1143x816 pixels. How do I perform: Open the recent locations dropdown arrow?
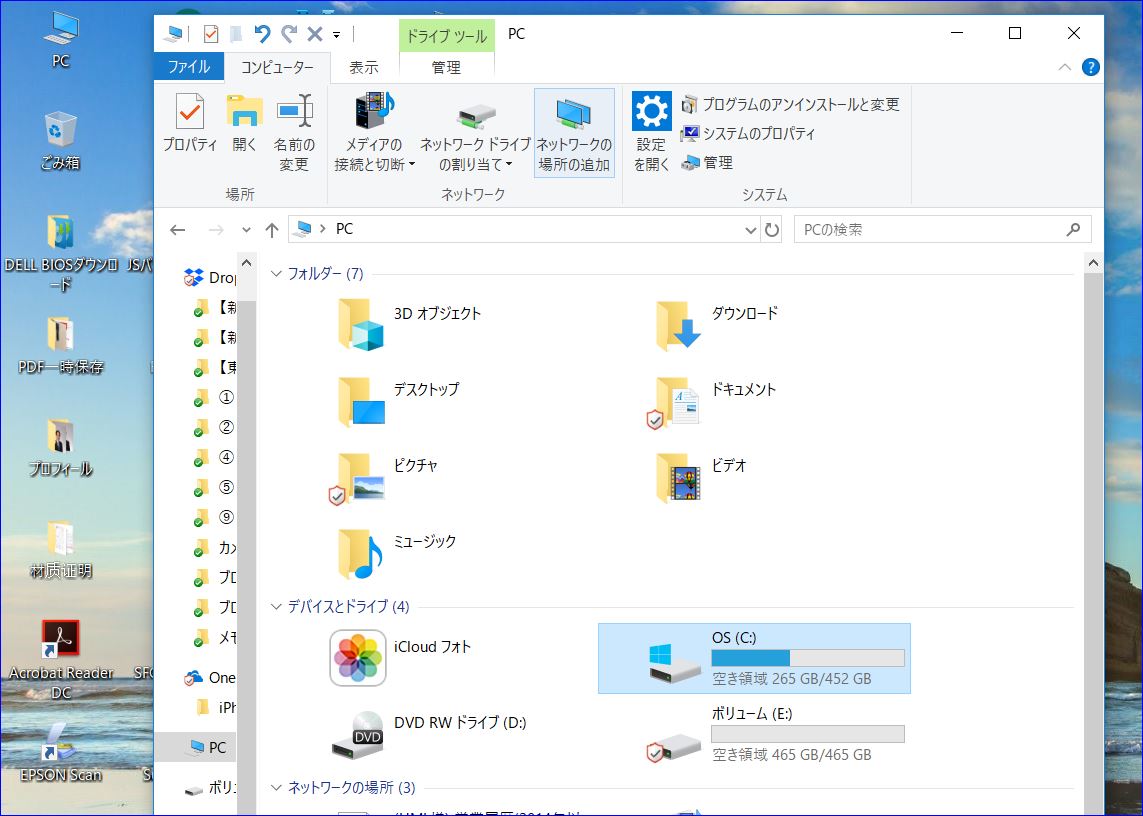click(x=246, y=230)
